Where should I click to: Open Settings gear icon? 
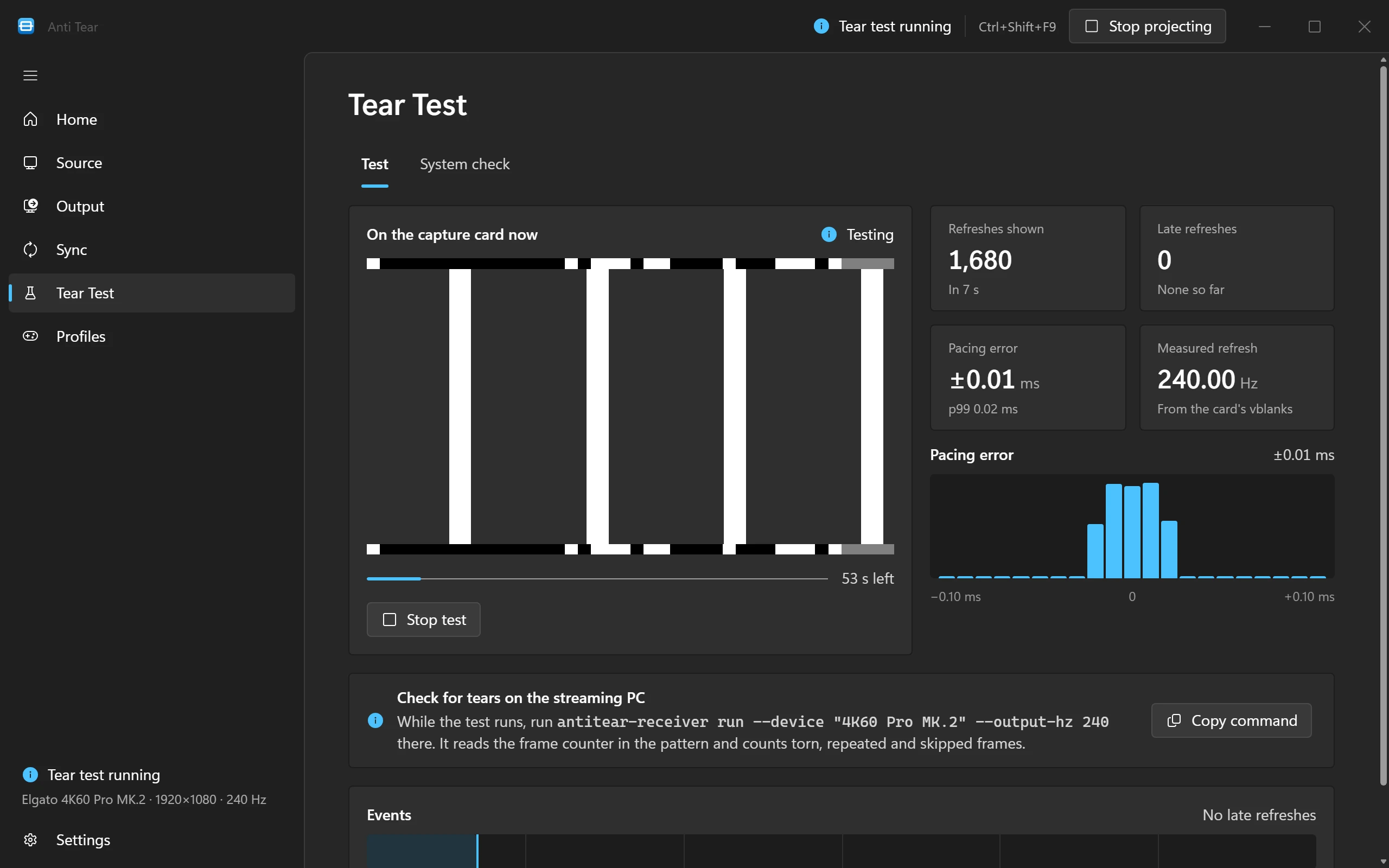click(x=30, y=840)
